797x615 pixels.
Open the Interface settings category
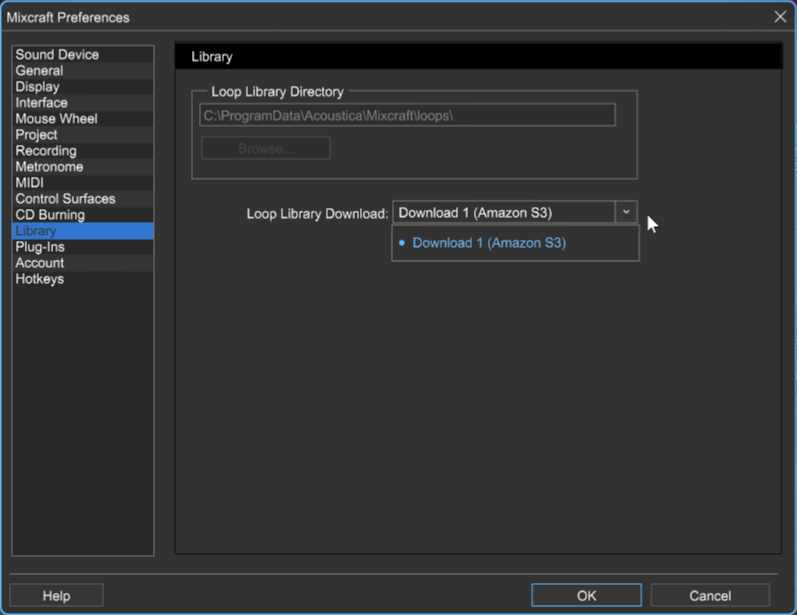83,103
